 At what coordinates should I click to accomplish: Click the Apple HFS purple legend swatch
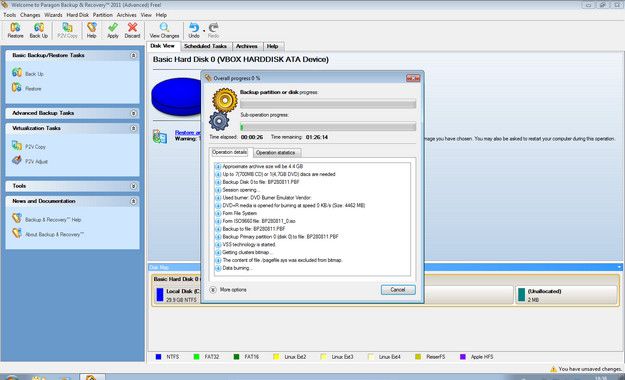click(x=463, y=357)
